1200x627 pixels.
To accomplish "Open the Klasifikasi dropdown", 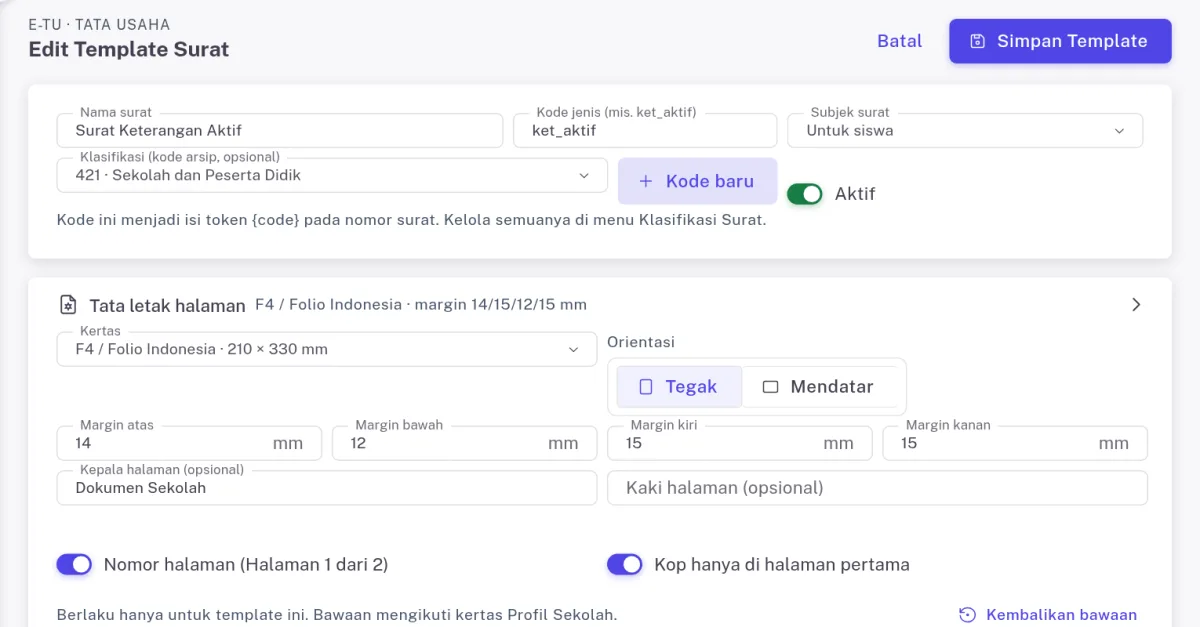I will coord(332,175).
